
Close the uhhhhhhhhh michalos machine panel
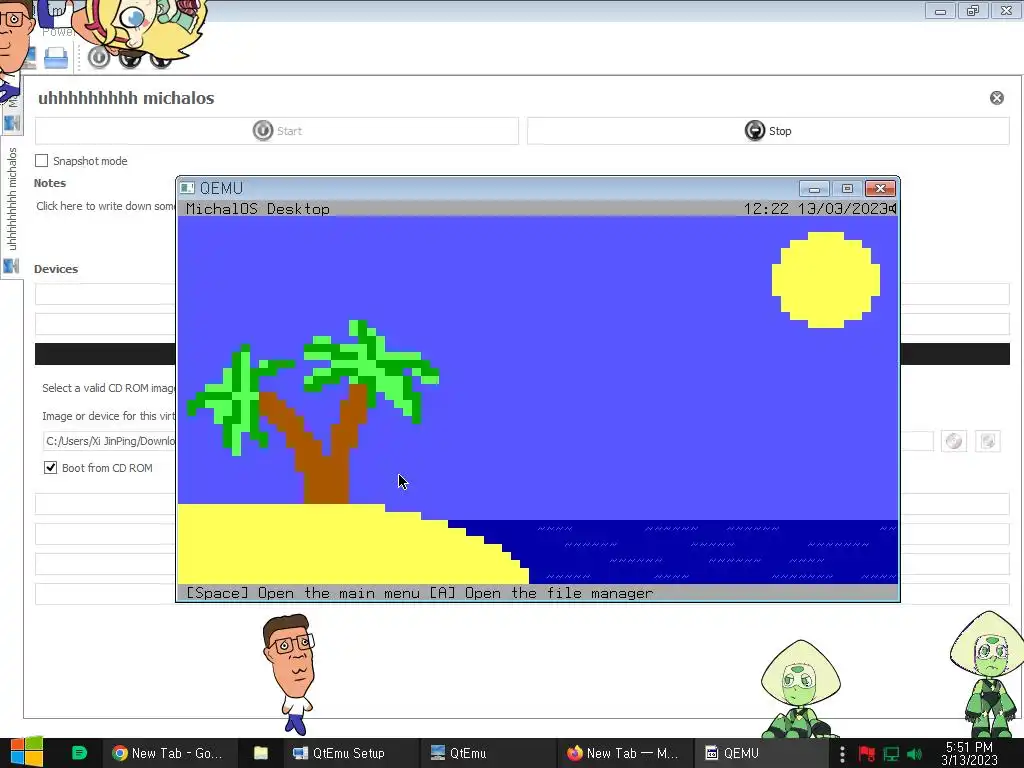[997, 98]
